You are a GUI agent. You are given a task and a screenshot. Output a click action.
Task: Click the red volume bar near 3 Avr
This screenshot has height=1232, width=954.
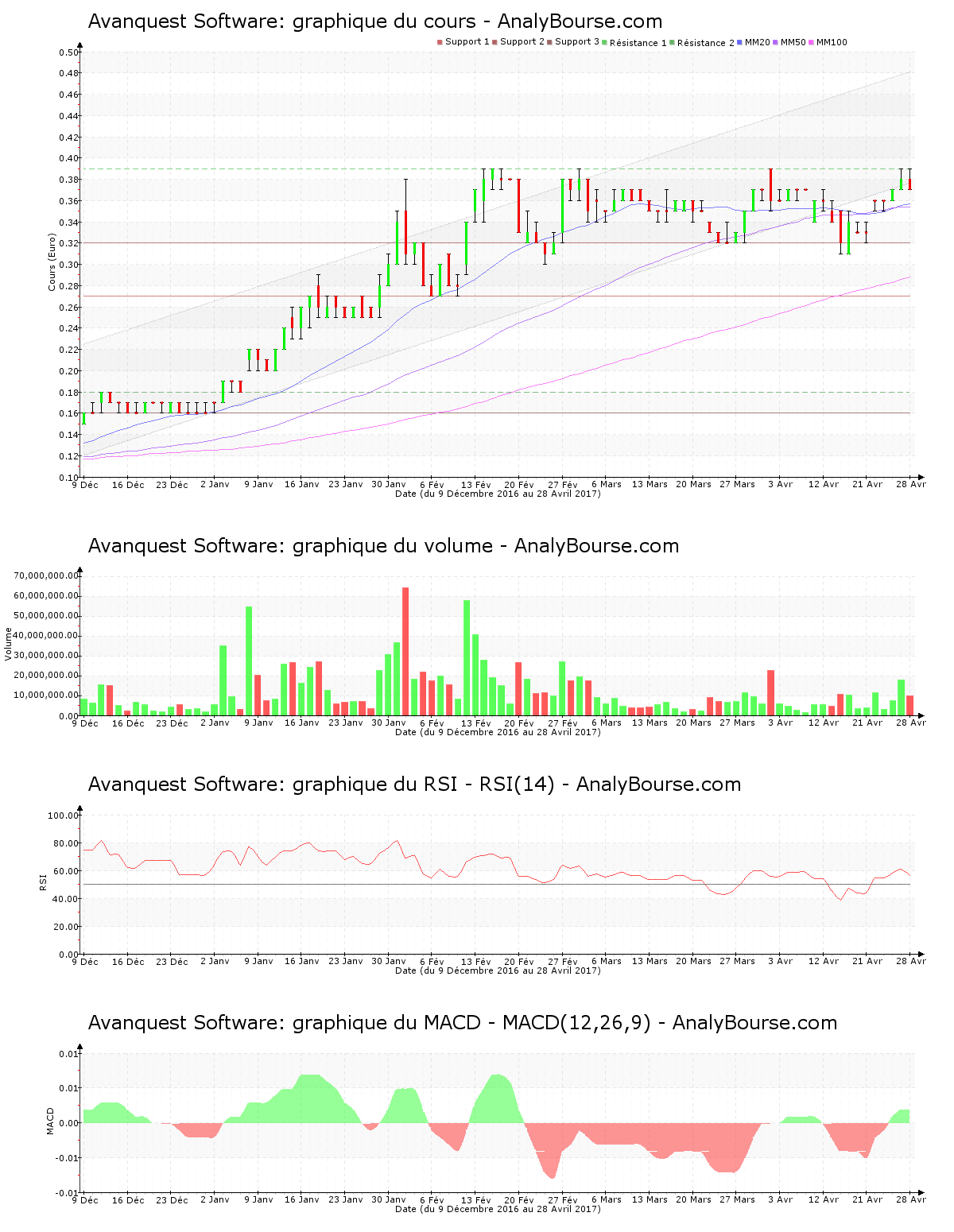(771, 692)
